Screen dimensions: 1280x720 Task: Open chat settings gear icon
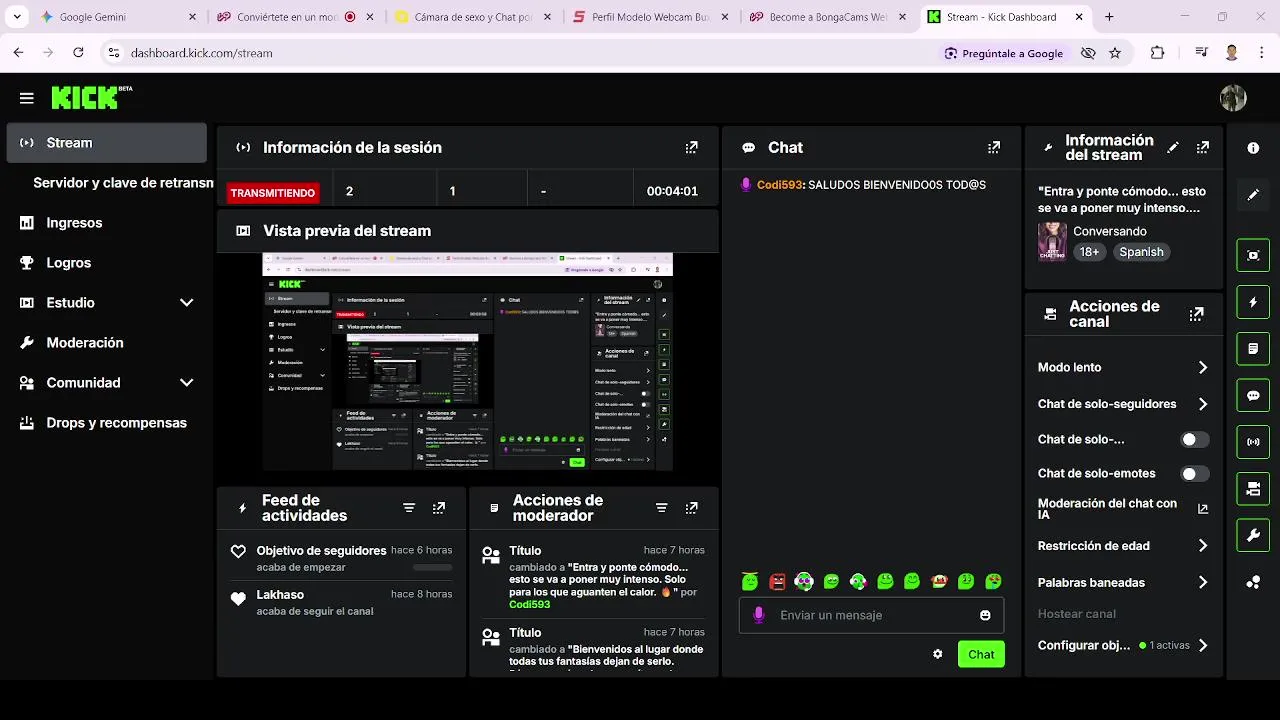click(x=938, y=654)
